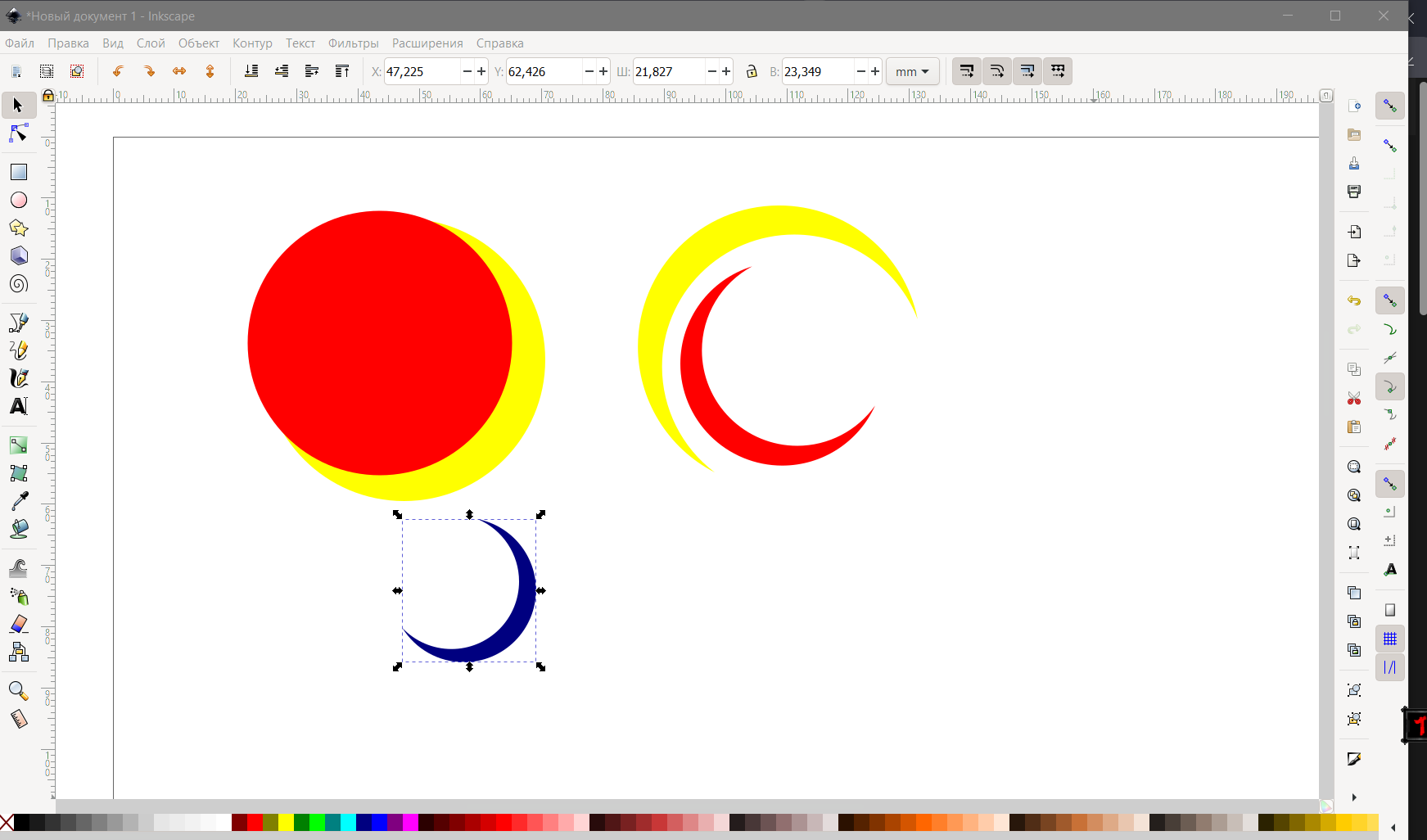The width and height of the screenshot is (1427, 840).
Task: Decrease the Y coordinate value
Action: click(589, 71)
